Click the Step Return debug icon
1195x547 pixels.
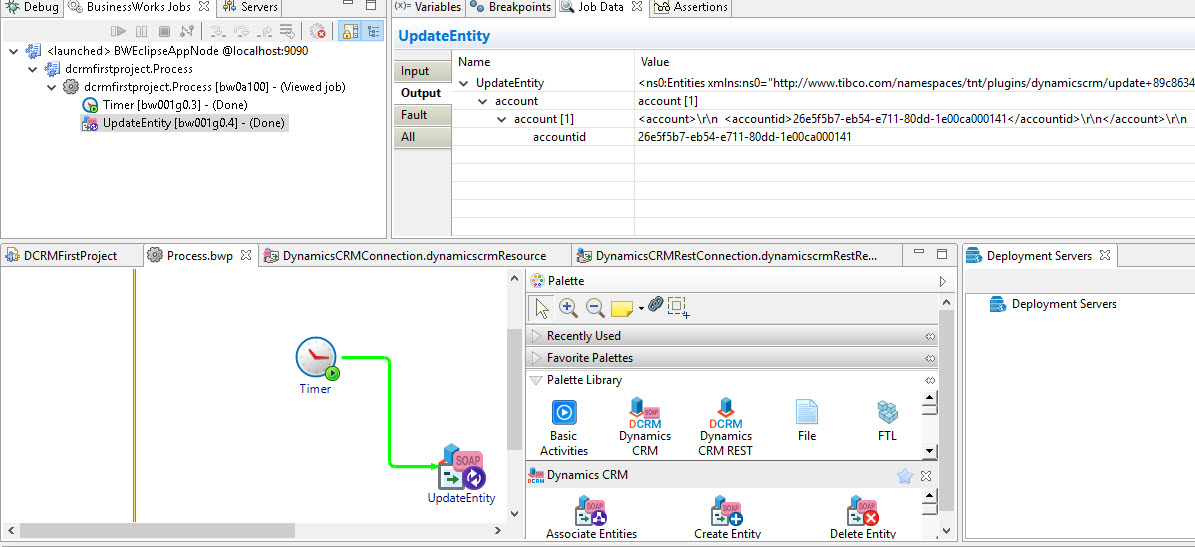(264, 31)
